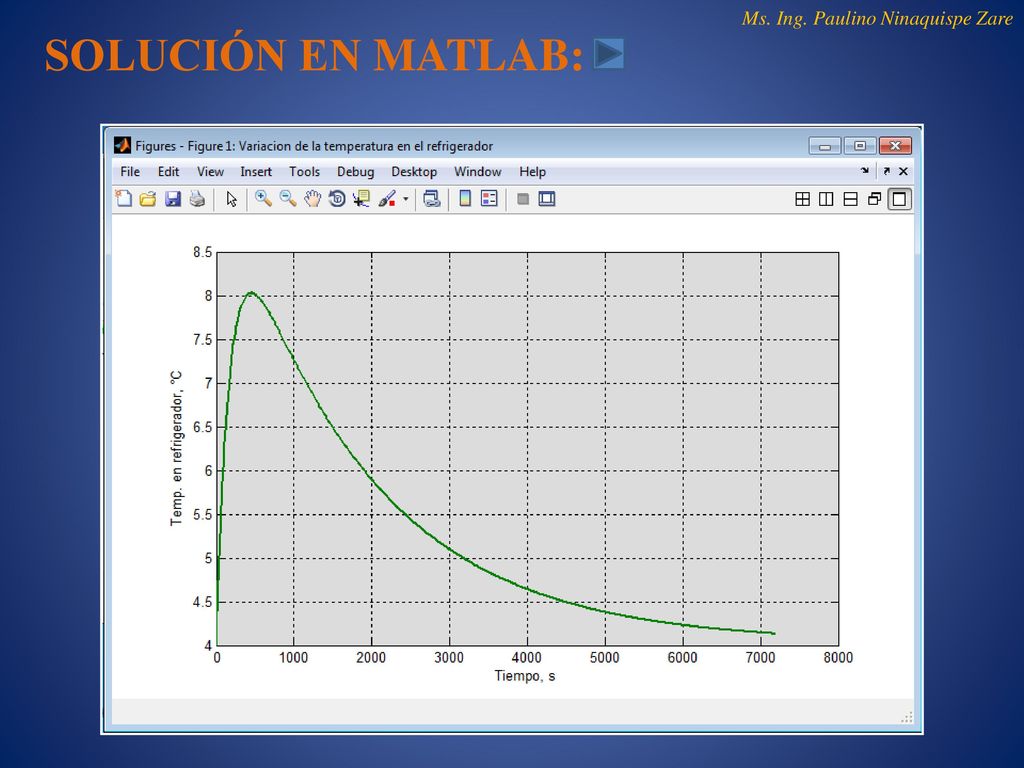Click the green temperature curve peak
The image size is (1024, 768).
point(251,293)
